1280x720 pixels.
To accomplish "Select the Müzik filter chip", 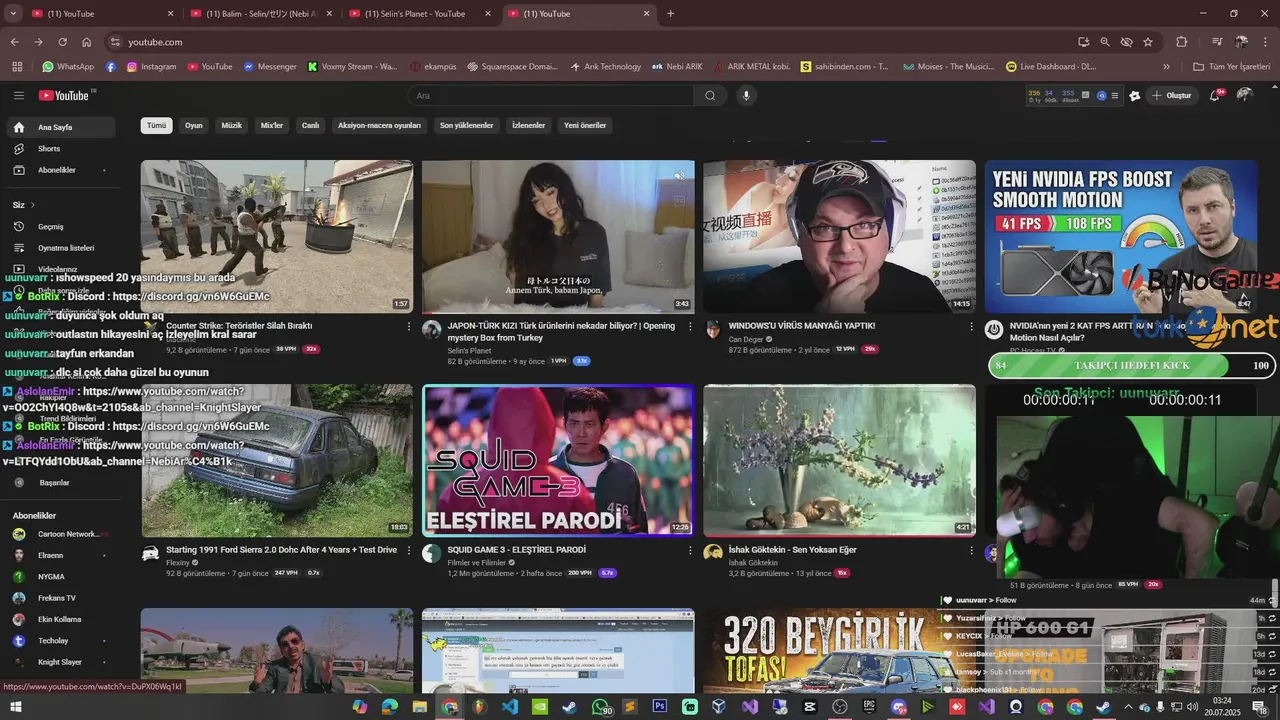I will [231, 125].
